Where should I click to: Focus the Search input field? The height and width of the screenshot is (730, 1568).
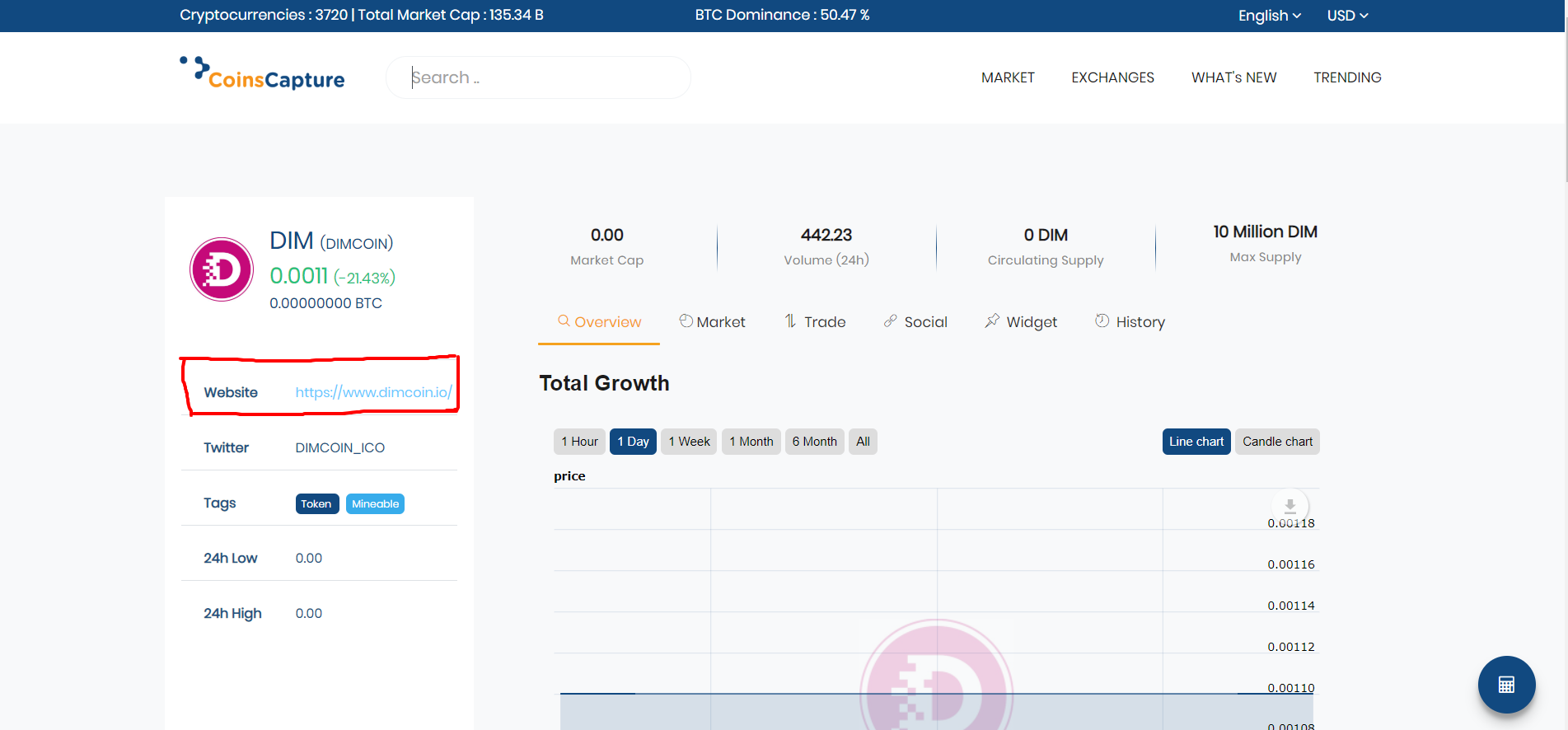click(538, 77)
